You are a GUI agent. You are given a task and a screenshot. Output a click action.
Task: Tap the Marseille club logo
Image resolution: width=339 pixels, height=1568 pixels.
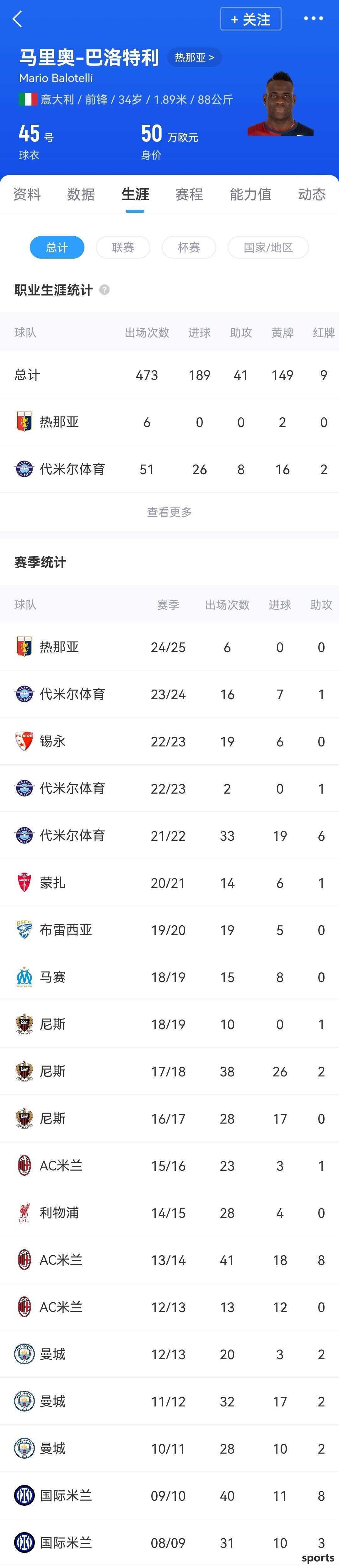(x=24, y=977)
